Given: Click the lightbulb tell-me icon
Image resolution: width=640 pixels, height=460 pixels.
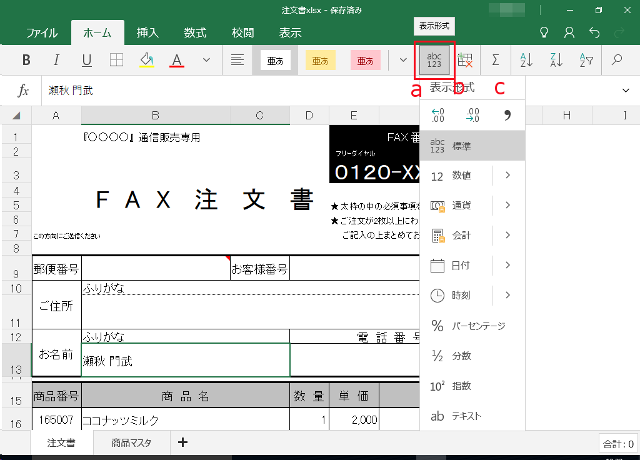Looking at the screenshot, I should coord(544,32).
